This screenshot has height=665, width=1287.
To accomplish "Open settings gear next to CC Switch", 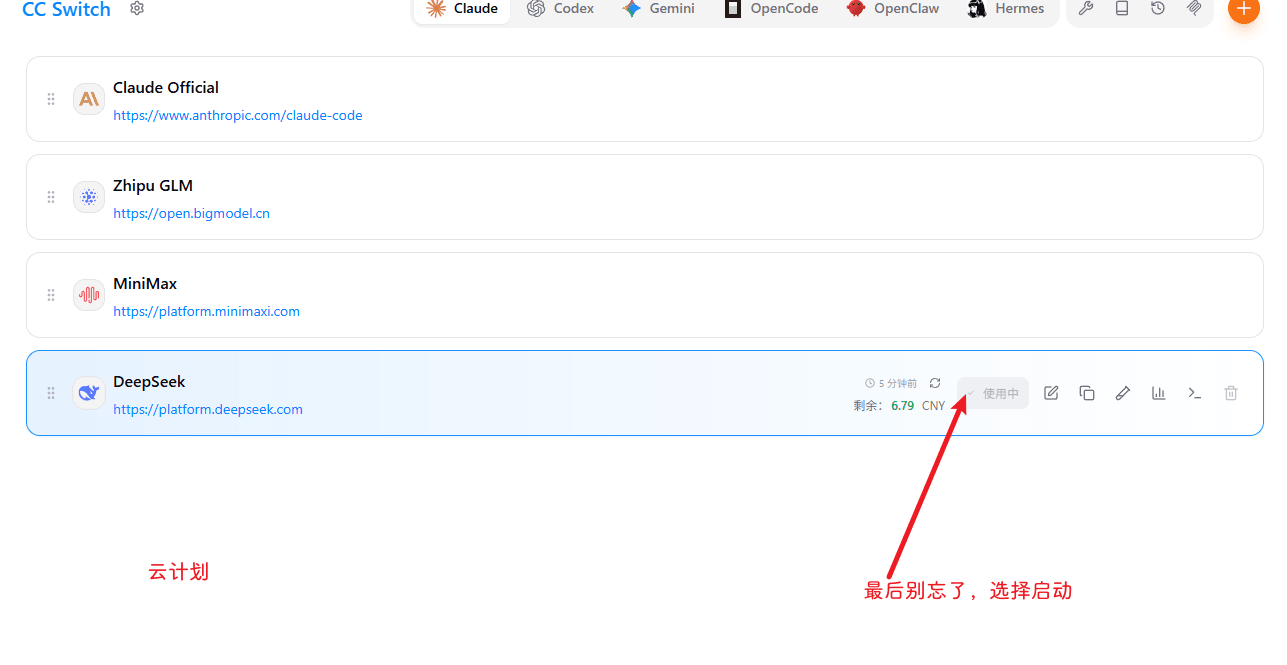I will click(137, 9).
